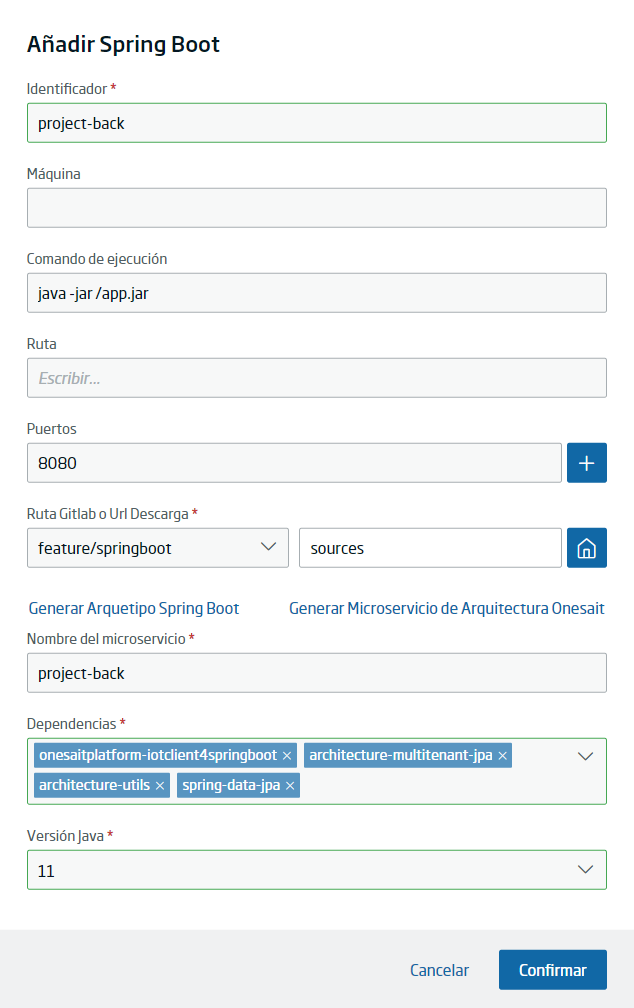Image resolution: width=634 pixels, height=1008 pixels.
Task: Click the empty Máquina field
Action: (316, 208)
